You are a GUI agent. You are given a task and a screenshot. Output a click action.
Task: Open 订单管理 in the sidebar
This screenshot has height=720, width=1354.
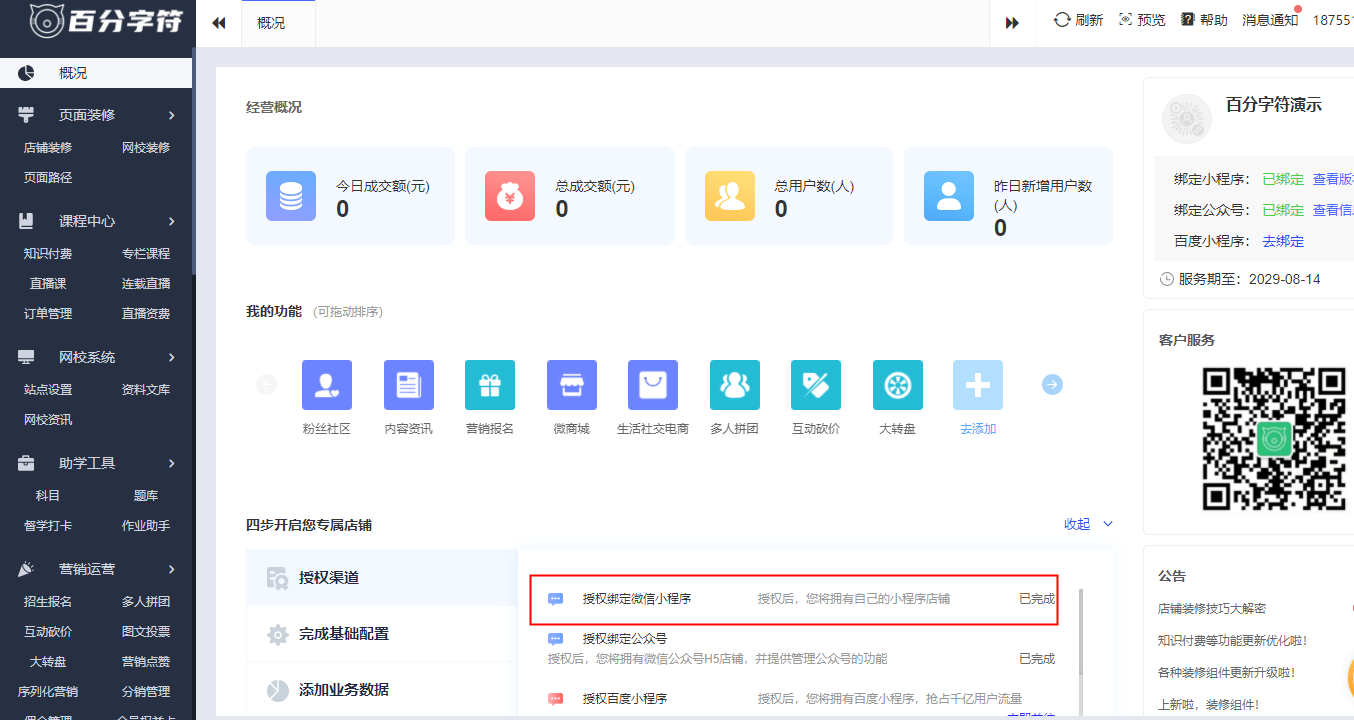pyautogui.click(x=48, y=313)
